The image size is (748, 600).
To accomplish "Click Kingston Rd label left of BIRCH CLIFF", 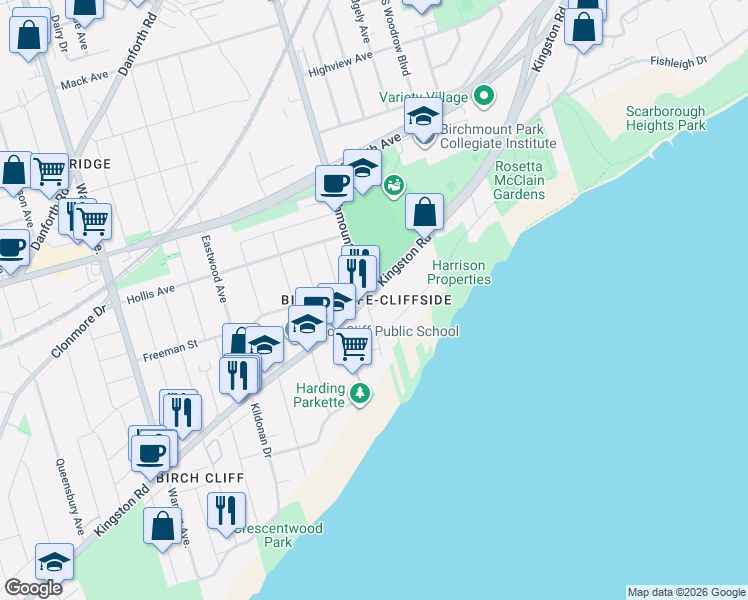I will coord(121,510).
